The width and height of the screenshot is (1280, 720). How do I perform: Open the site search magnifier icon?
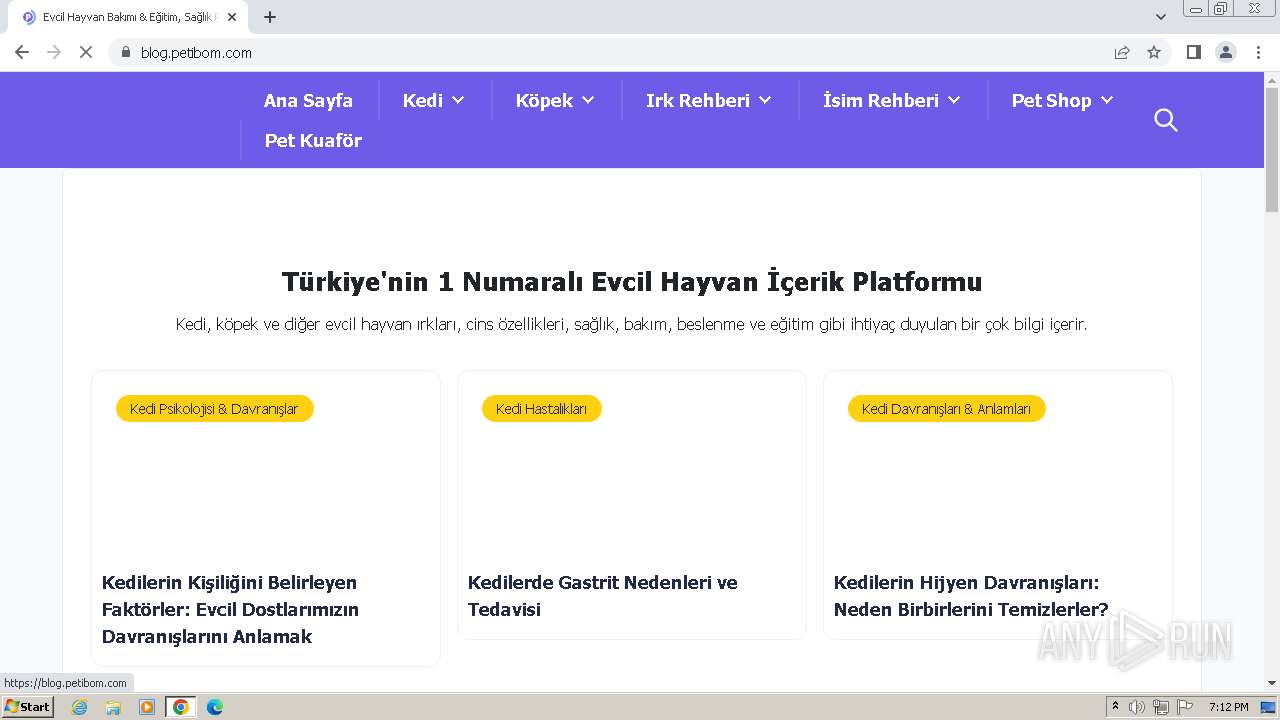click(x=1165, y=120)
